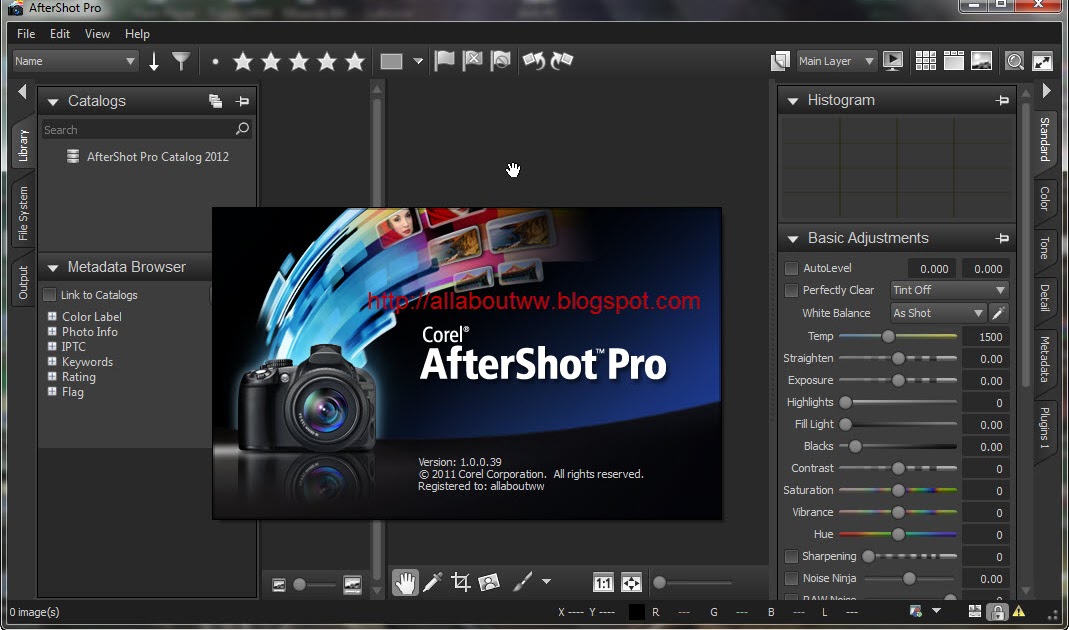Toggle the lock icon in status bar
The height and width of the screenshot is (630, 1069).
997,612
